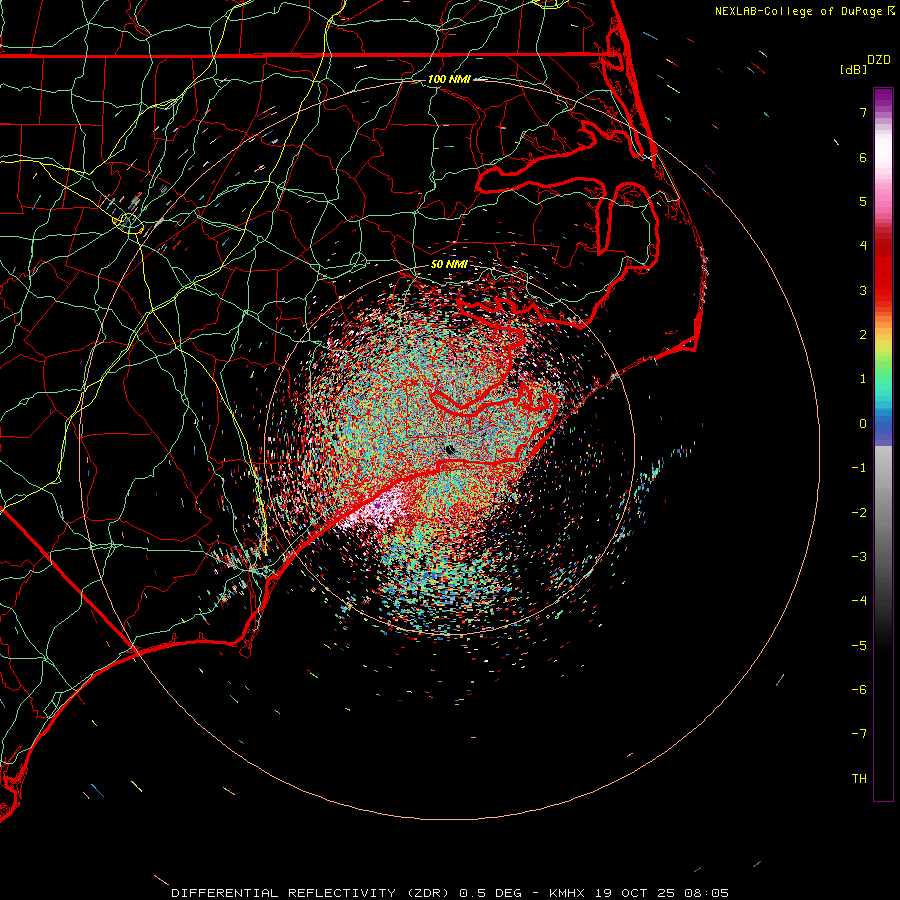
Task: Click the "2" tick label on legend
Action: [x=863, y=335]
